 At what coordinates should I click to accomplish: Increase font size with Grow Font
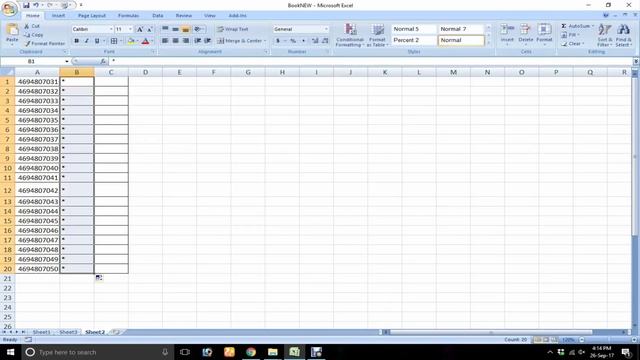pos(140,29)
